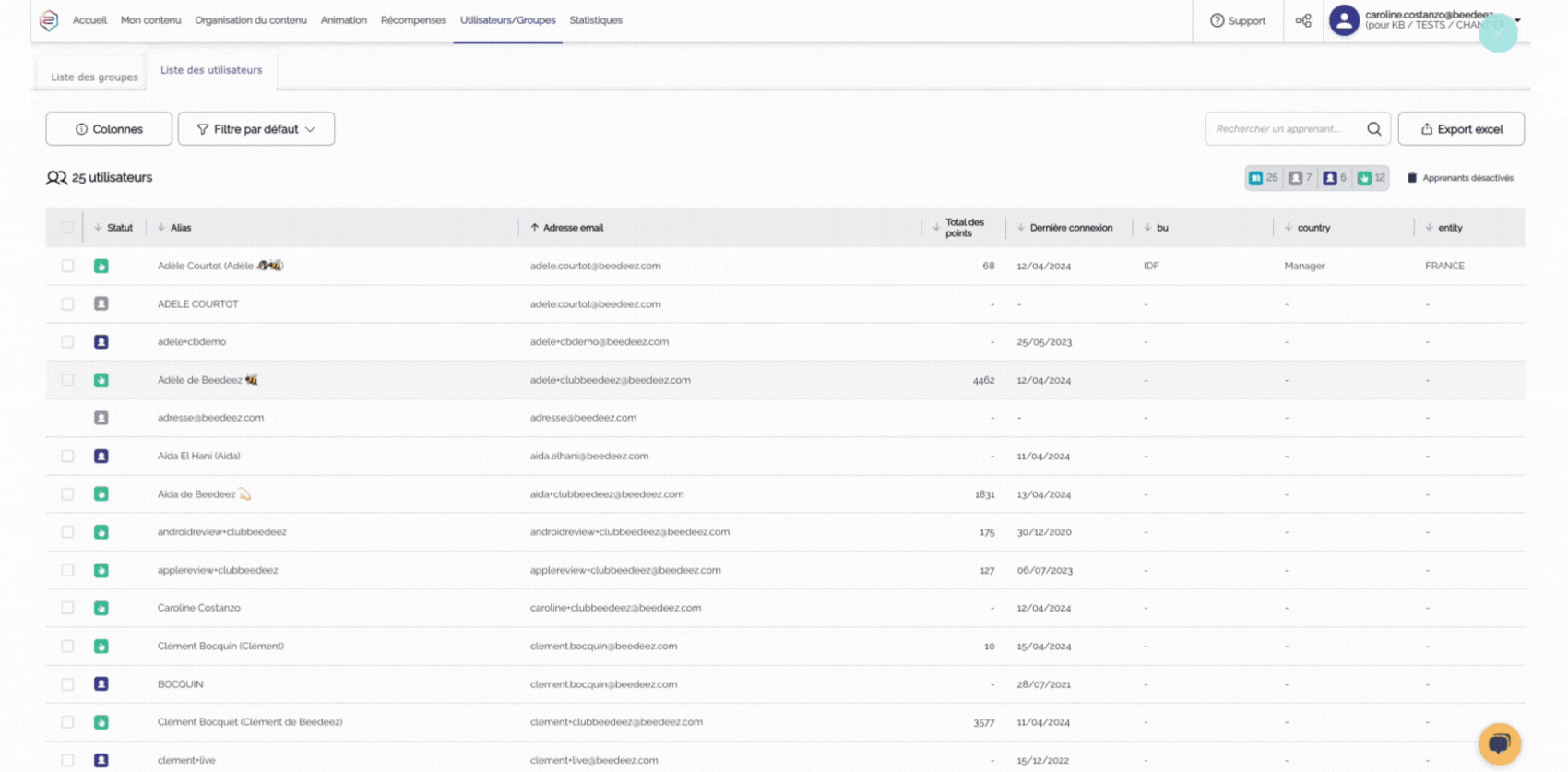
Task: Expand the Filtre par défaut dropdown
Action: [256, 129]
